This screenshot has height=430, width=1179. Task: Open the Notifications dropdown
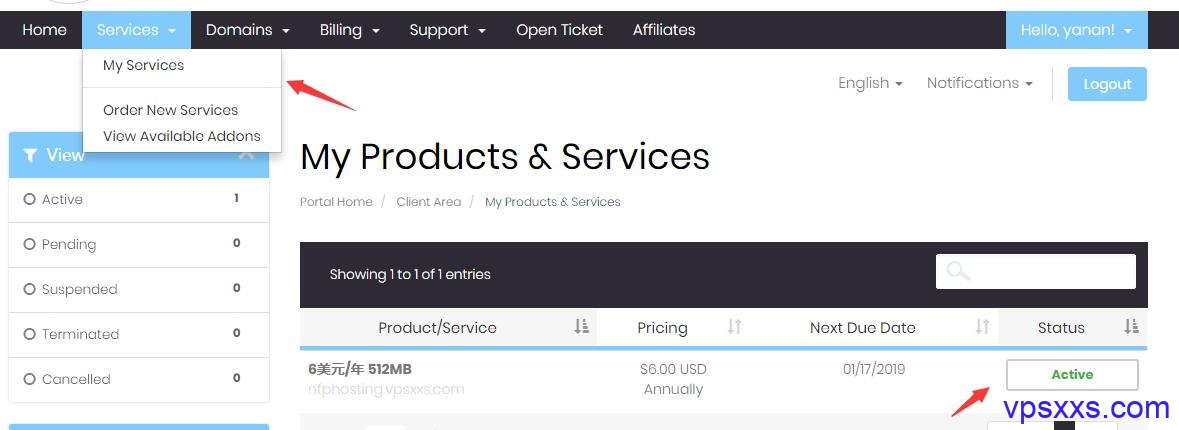pyautogui.click(x=979, y=83)
